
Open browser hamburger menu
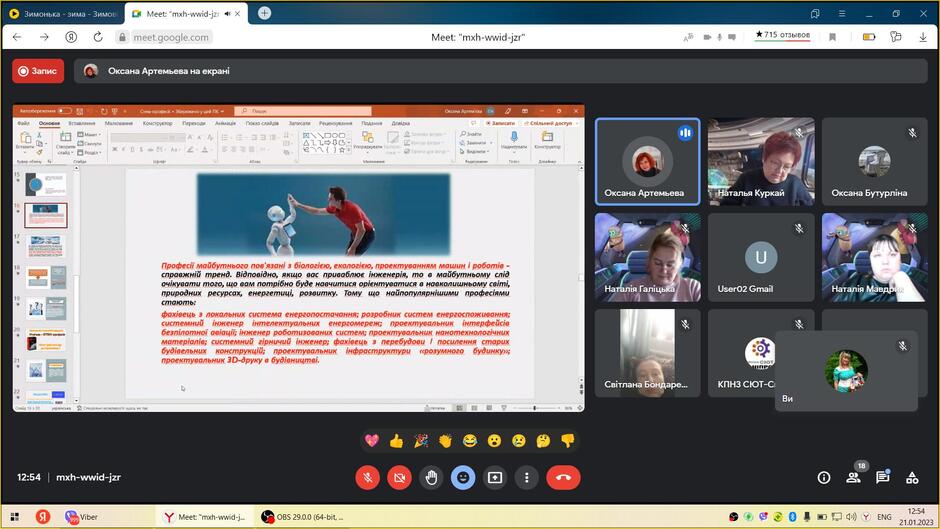pyautogui.click(x=842, y=13)
